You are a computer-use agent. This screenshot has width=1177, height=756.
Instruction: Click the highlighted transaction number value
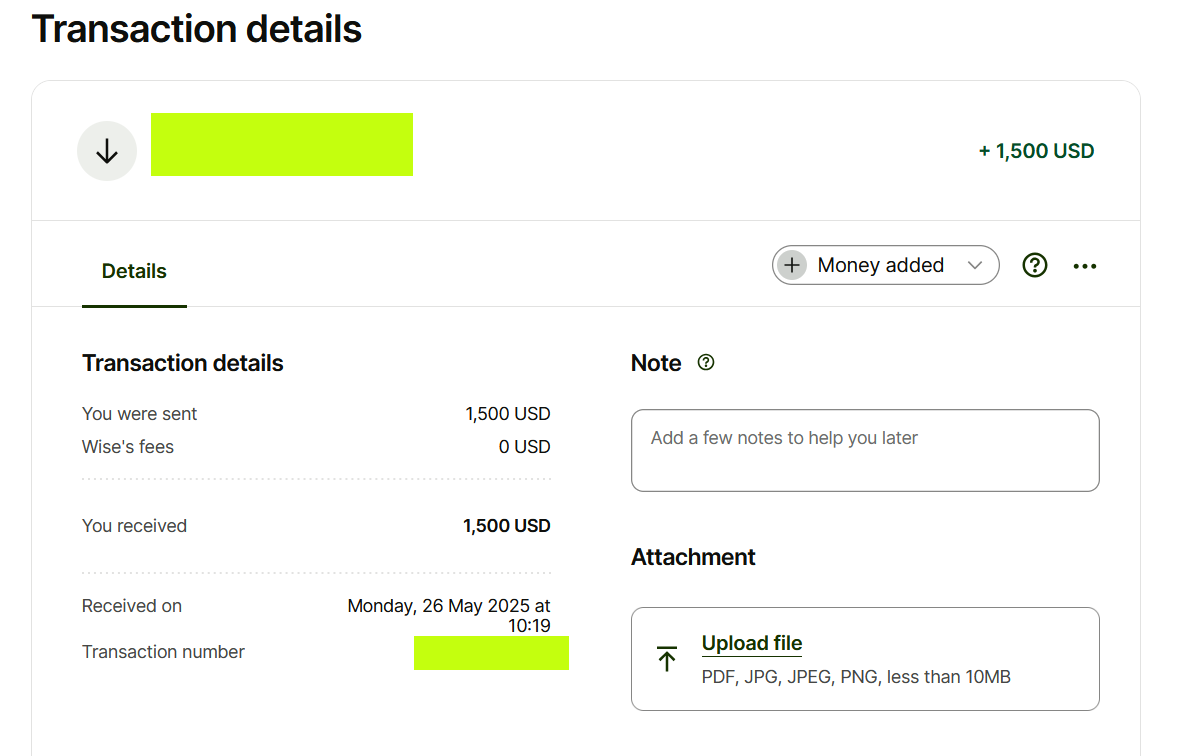tap(491, 653)
